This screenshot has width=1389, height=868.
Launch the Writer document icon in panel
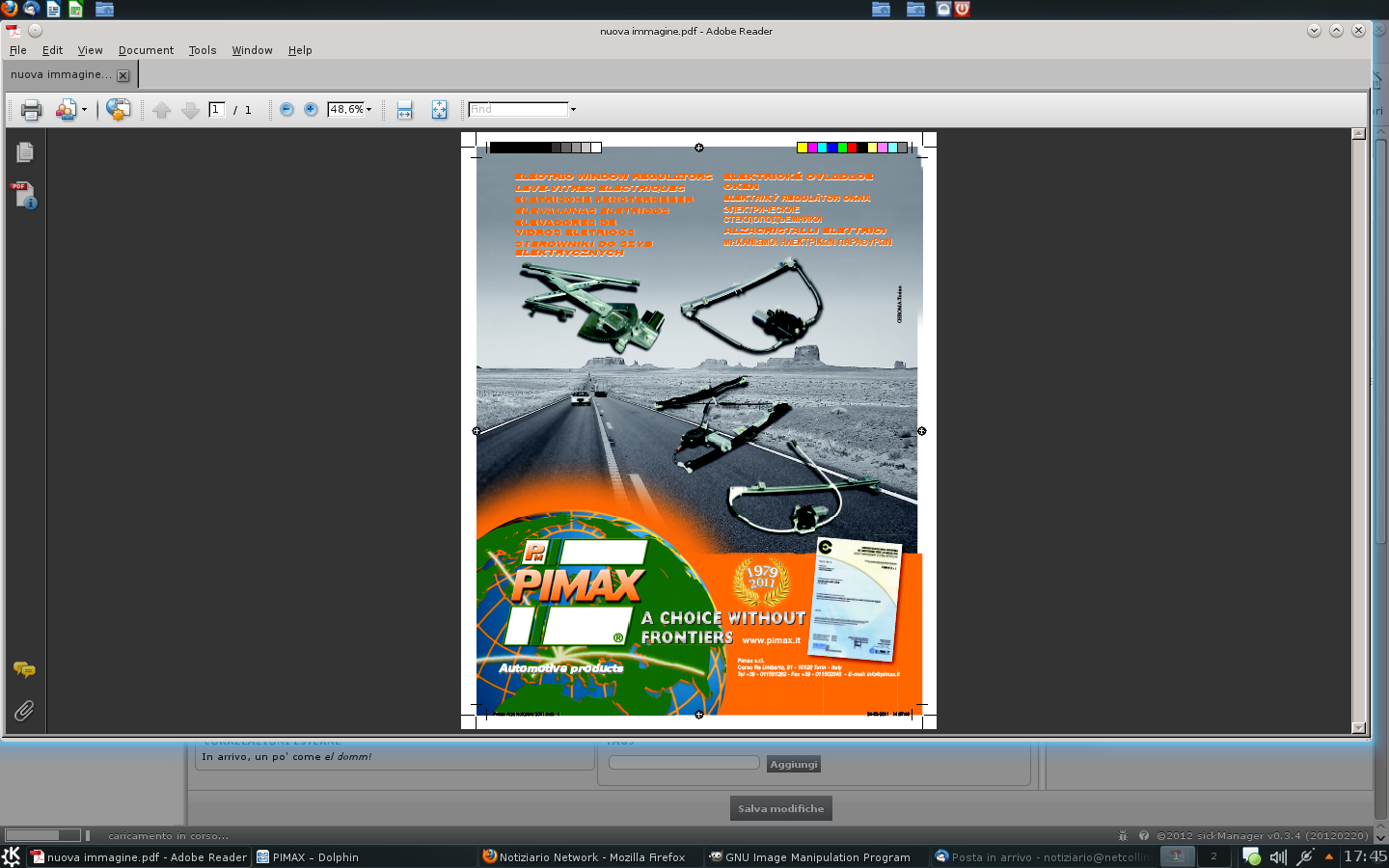click(x=53, y=9)
